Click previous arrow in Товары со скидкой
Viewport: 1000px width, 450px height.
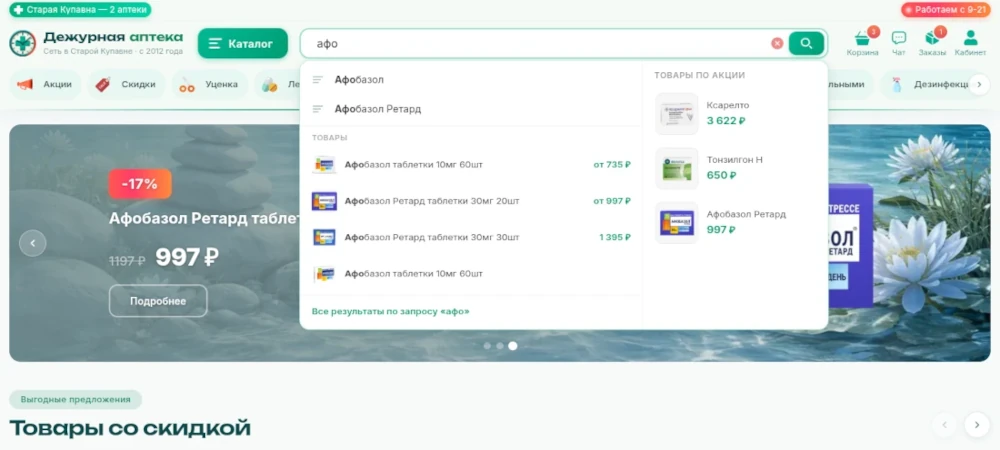(945, 425)
